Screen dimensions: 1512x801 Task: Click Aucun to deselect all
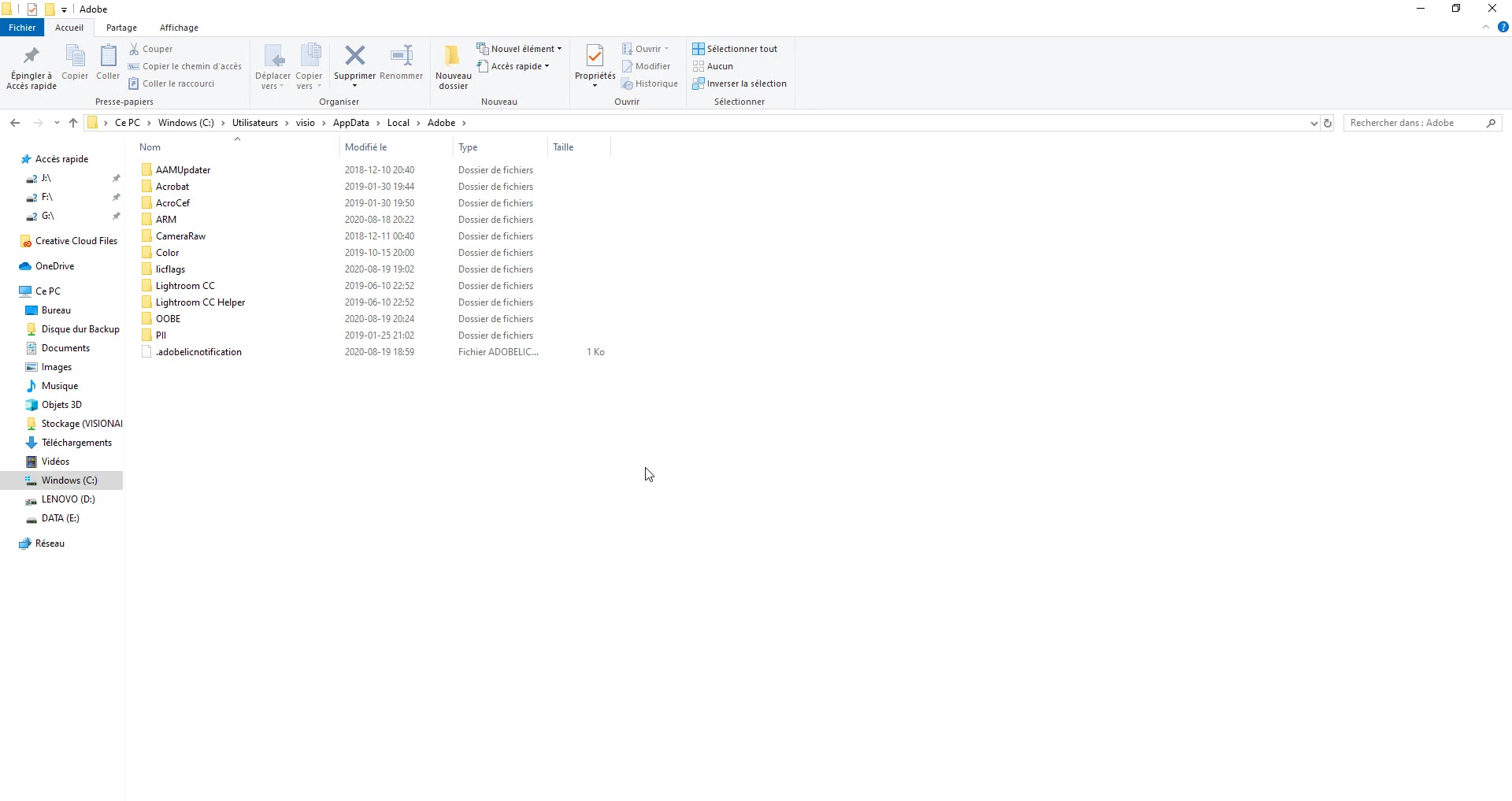point(713,66)
